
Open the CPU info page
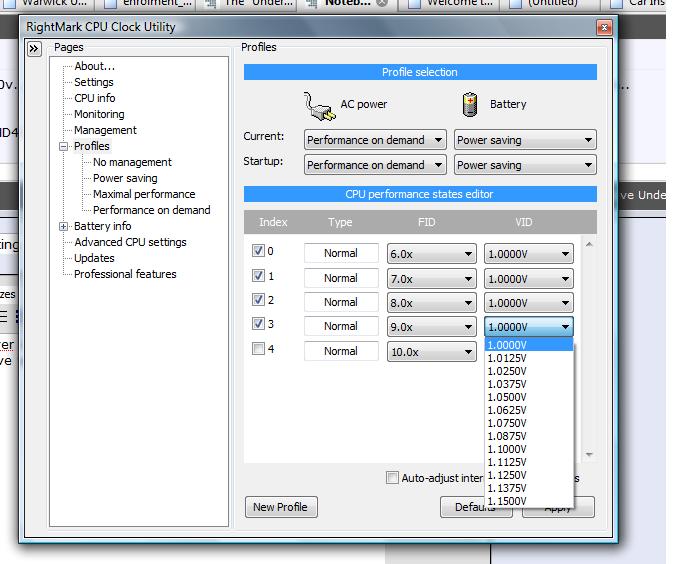click(95, 98)
